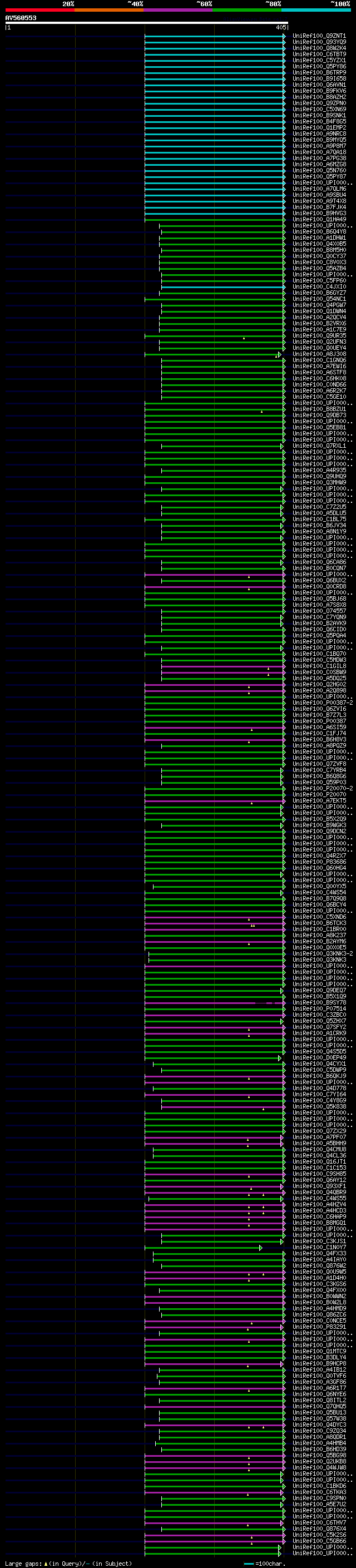Select hit label UniRef100_Q9UR35
Viewport: 356px width, 1568px height.
coord(319,336)
